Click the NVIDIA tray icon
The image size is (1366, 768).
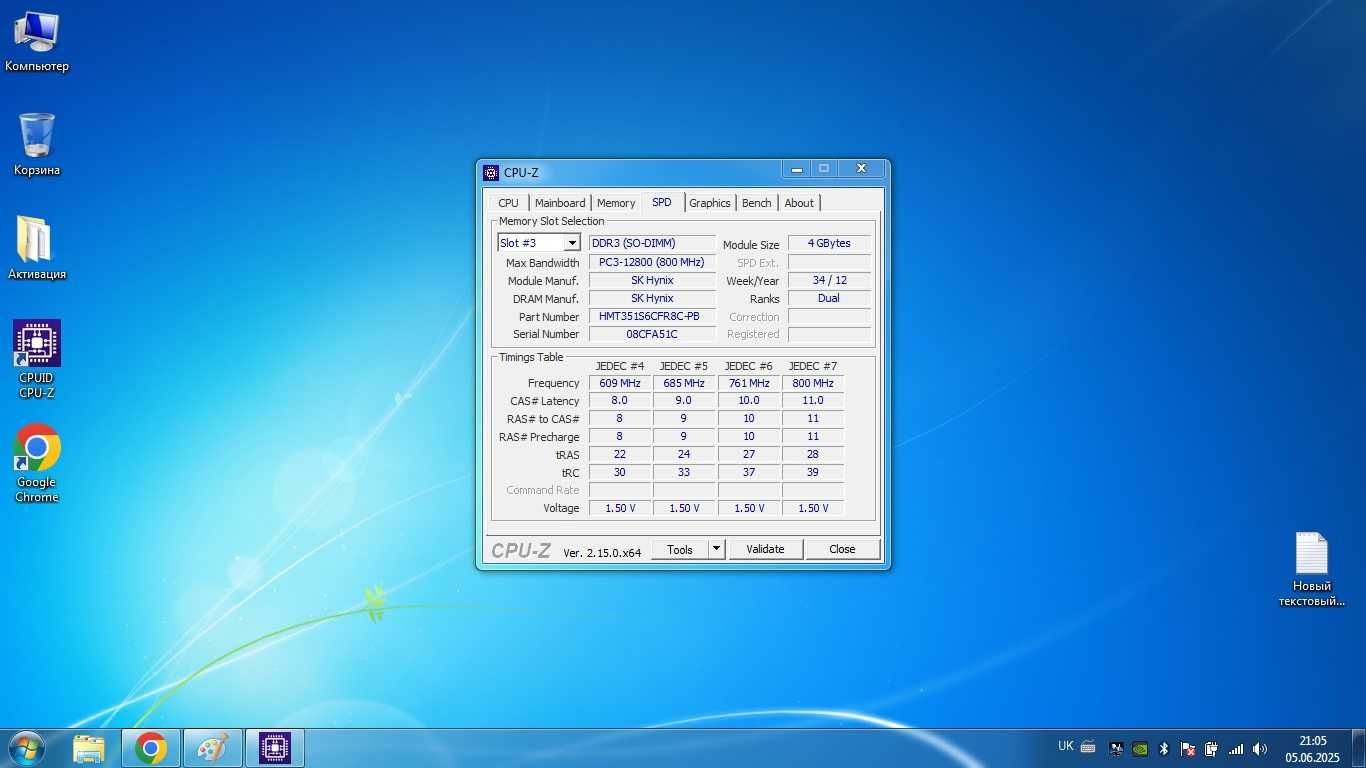click(x=1140, y=748)
